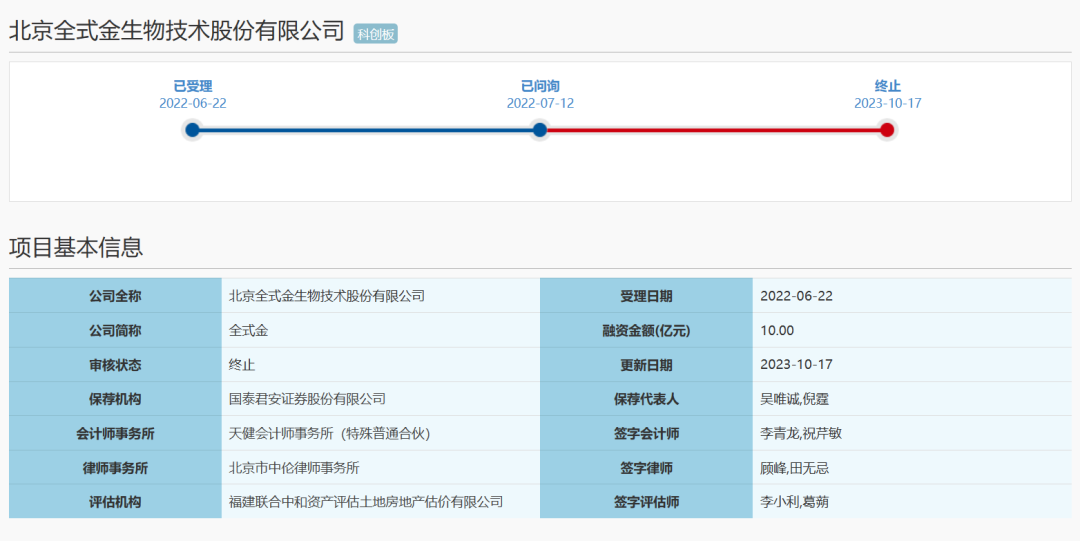1080x541 pixels.
Task: Click the 已问询 timeline dot
Action: click(540, 130)
